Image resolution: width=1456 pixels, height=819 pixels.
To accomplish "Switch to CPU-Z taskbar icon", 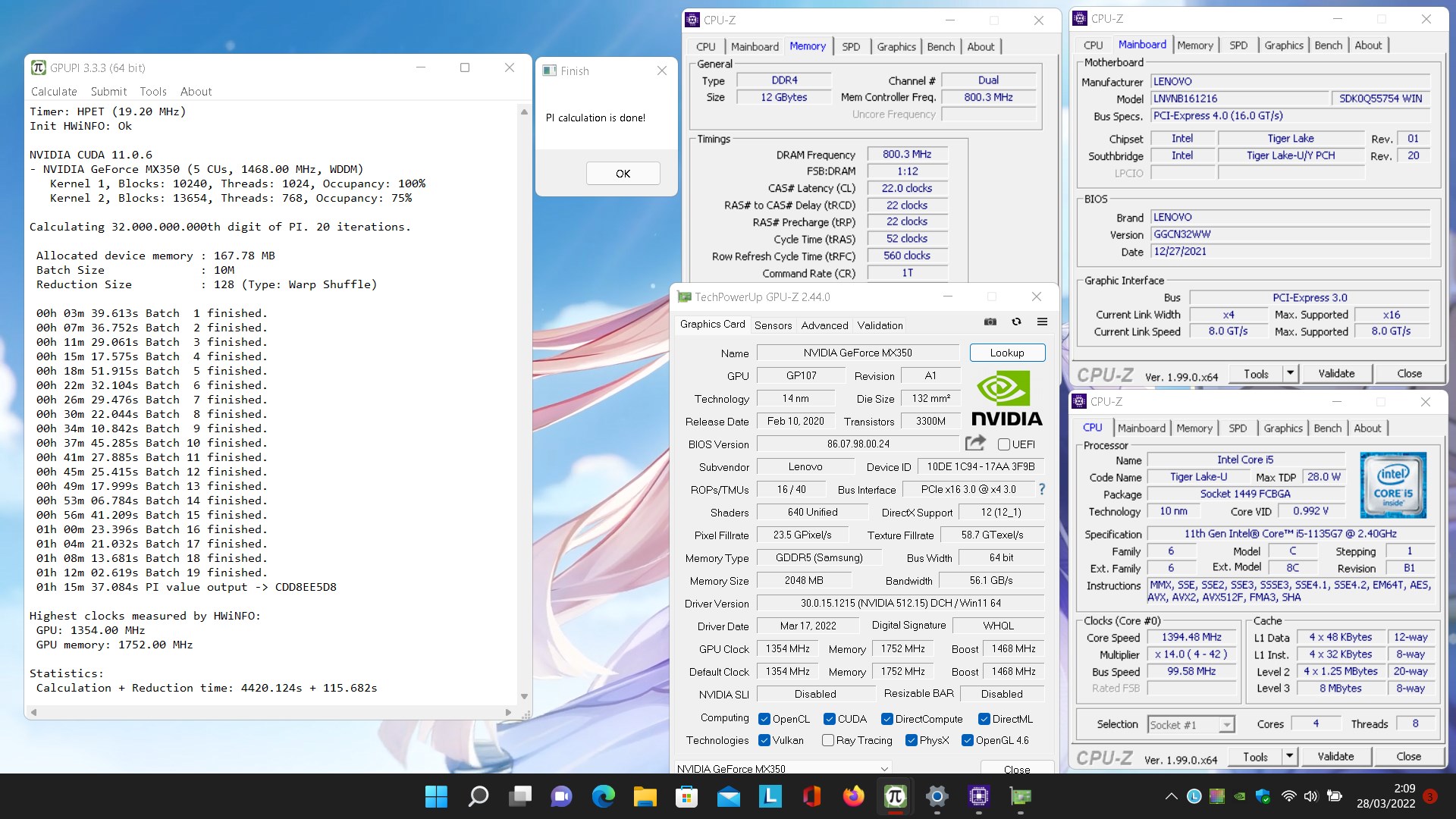I will [979, 796].
